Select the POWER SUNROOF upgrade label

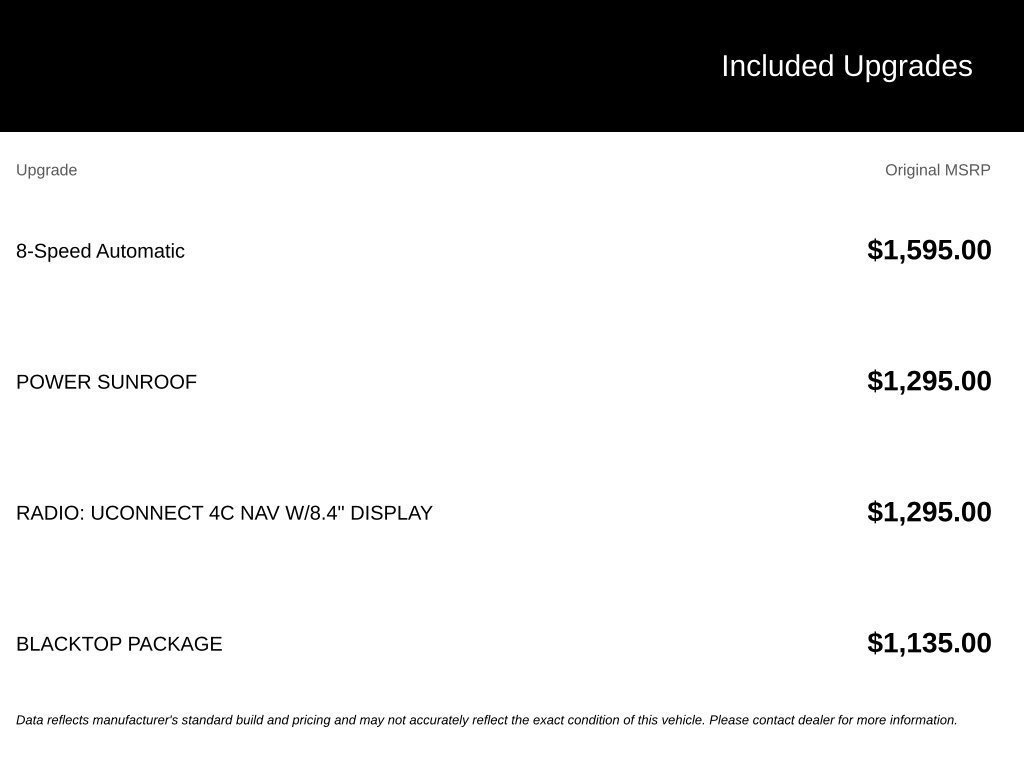(106, 382)
